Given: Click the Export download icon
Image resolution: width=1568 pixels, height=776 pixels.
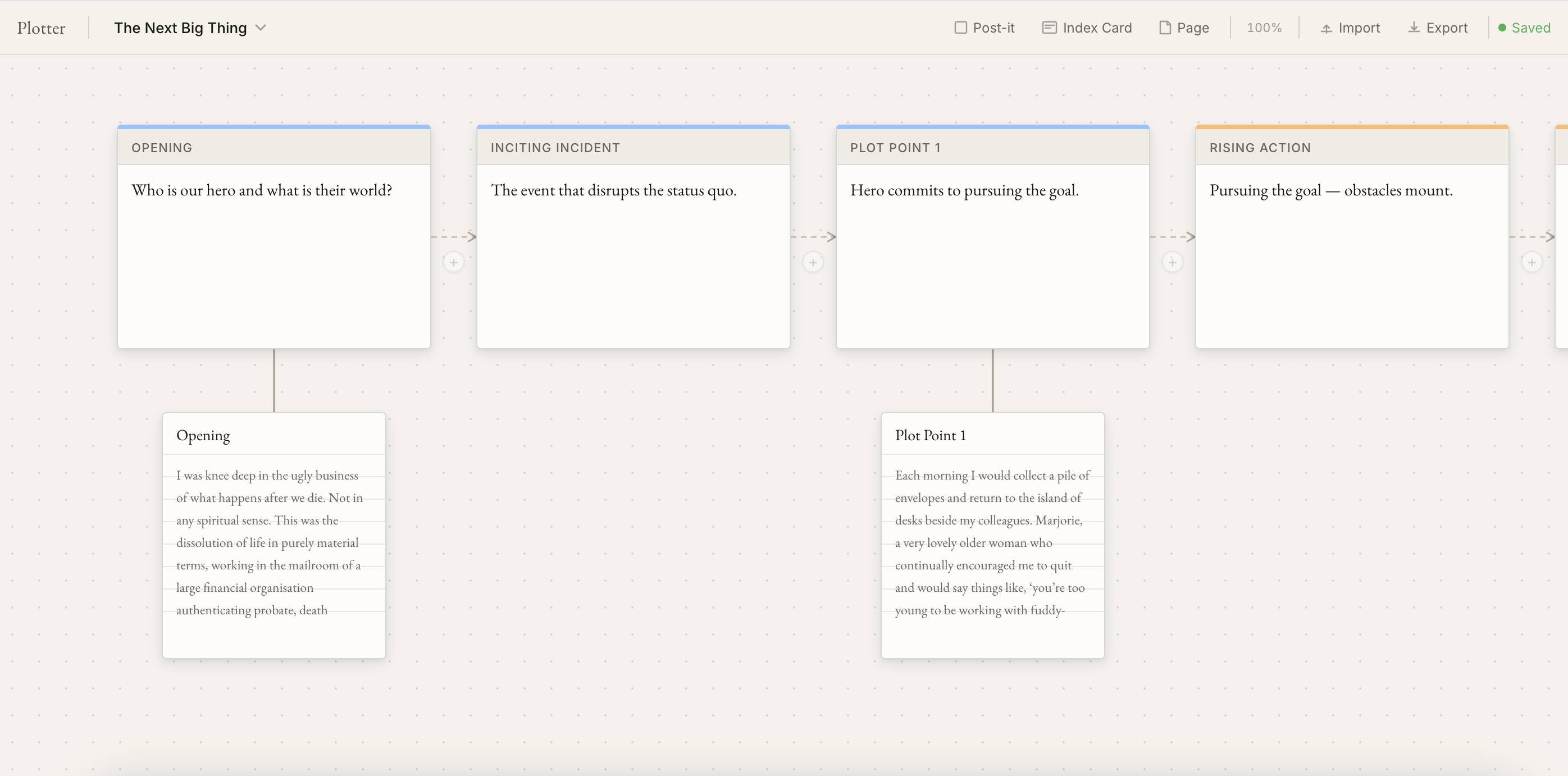Looking at the screenshot, I should [1414, 28].
